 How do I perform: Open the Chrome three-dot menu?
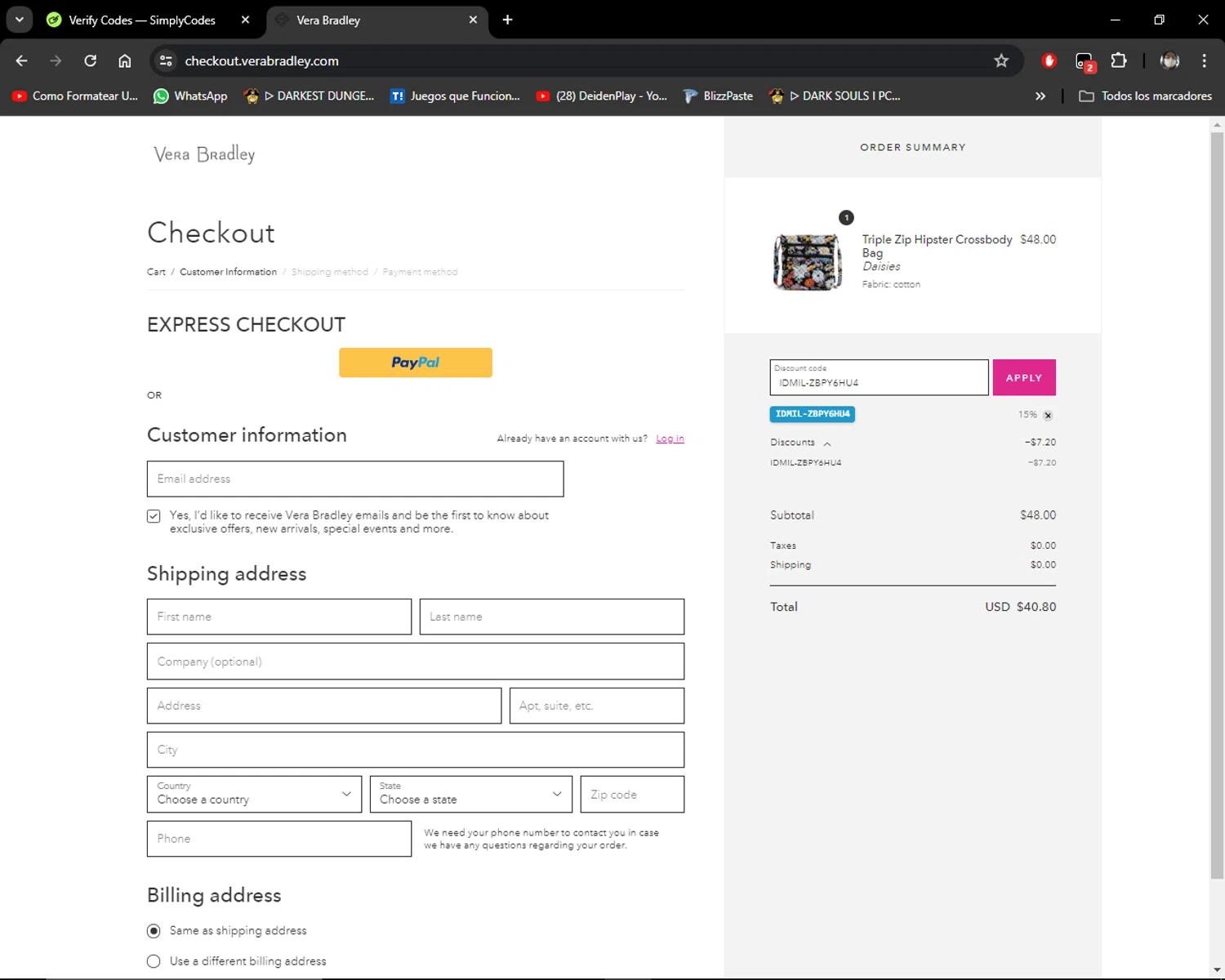(1204, 60)
